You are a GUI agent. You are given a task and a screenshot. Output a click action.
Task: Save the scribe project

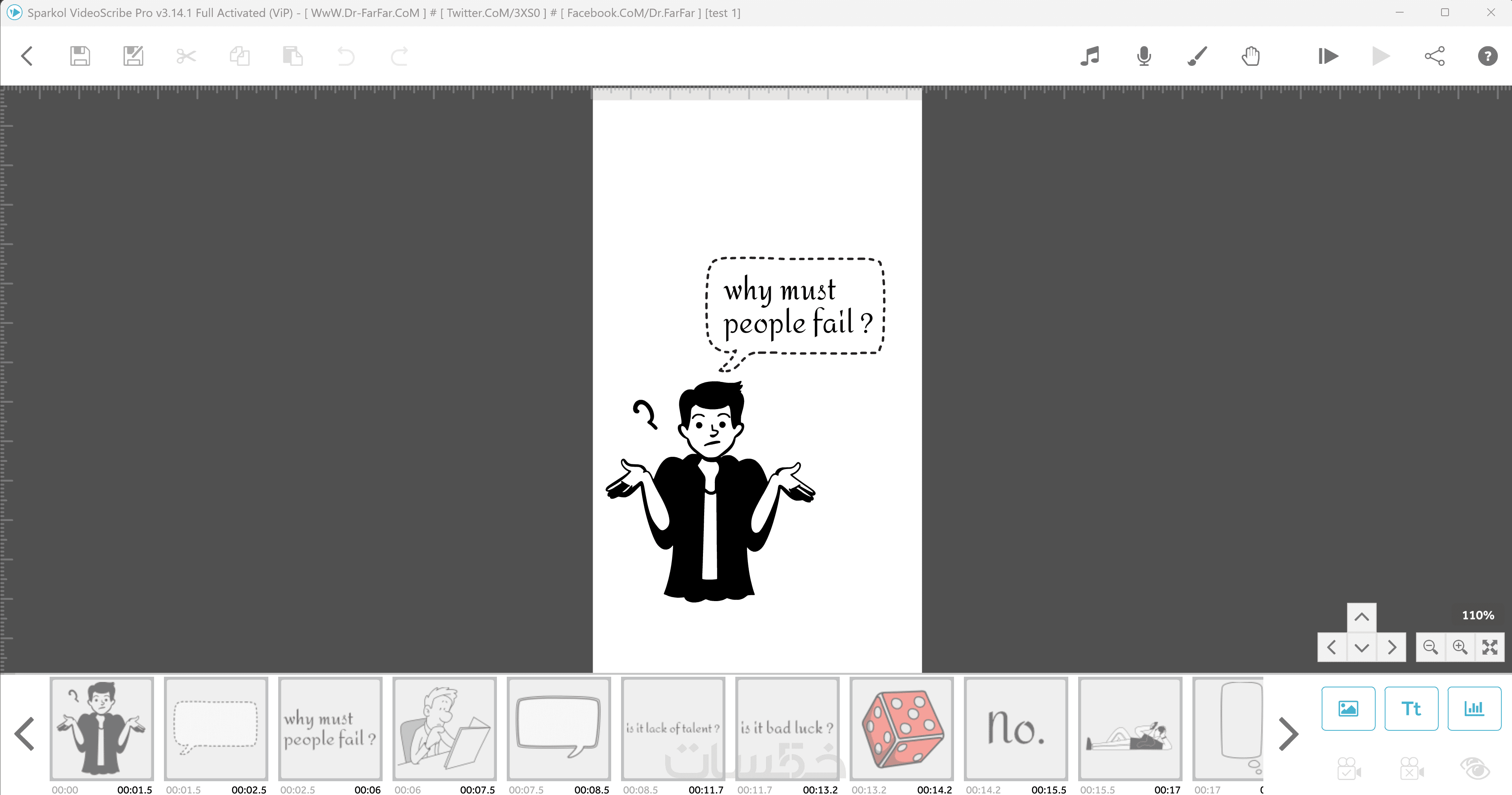pos(80,56)
